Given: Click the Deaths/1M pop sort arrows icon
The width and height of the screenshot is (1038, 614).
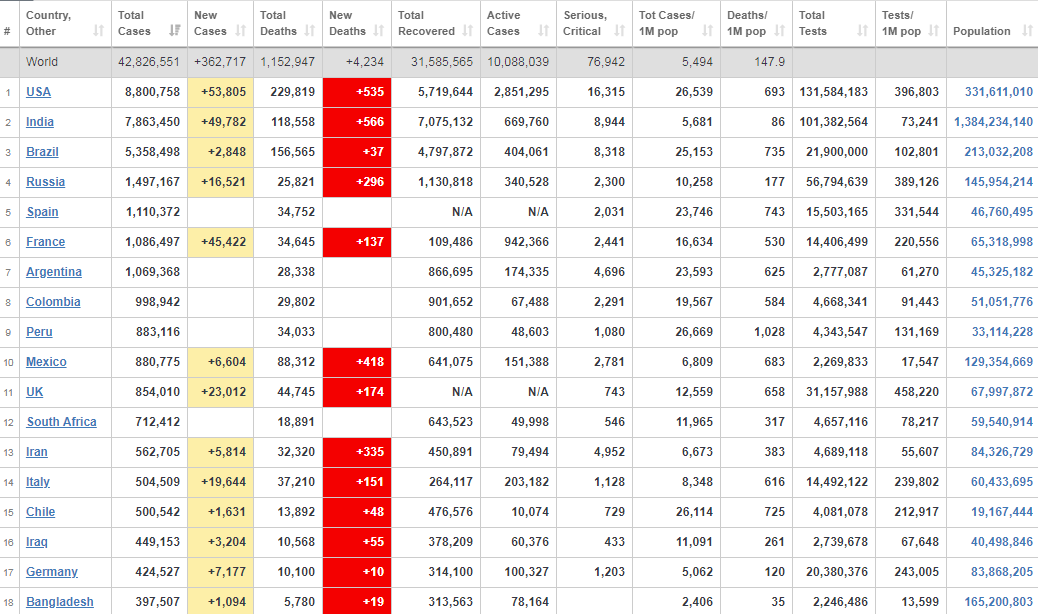Looking at the screenshot, I should coord(780,31).
